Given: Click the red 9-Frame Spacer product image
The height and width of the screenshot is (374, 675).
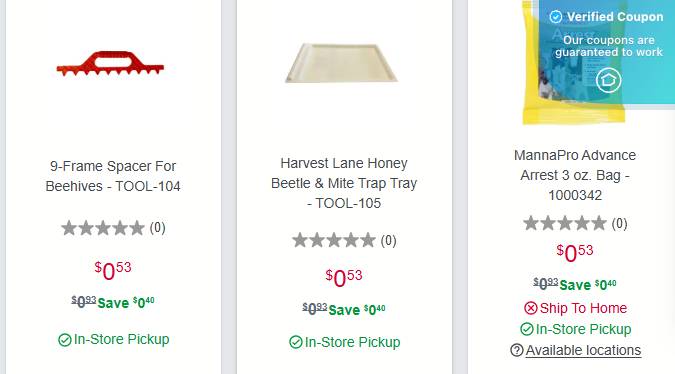Looking at the screenshot, I should [x=110, y=63].
